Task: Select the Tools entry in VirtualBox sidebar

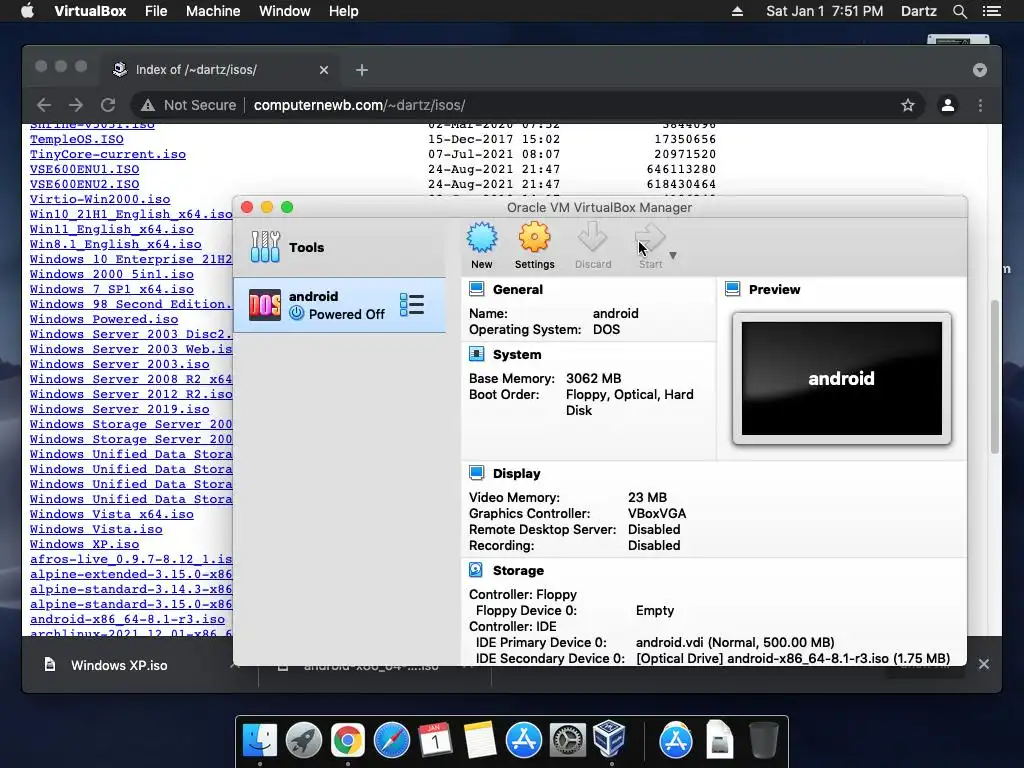Action: tap(340, 248)
